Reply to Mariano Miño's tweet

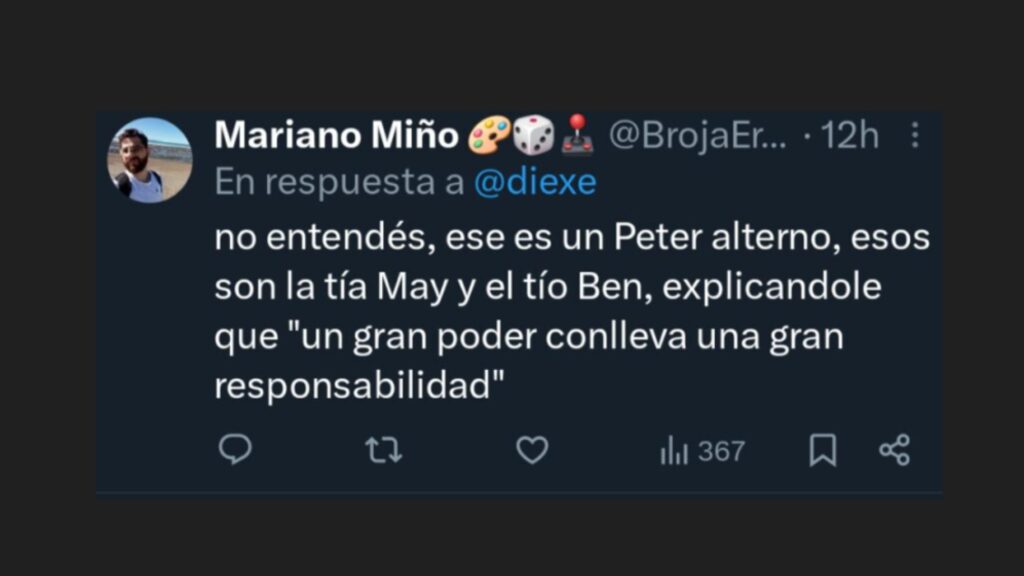pyautogui.click(x=235, y=451)
